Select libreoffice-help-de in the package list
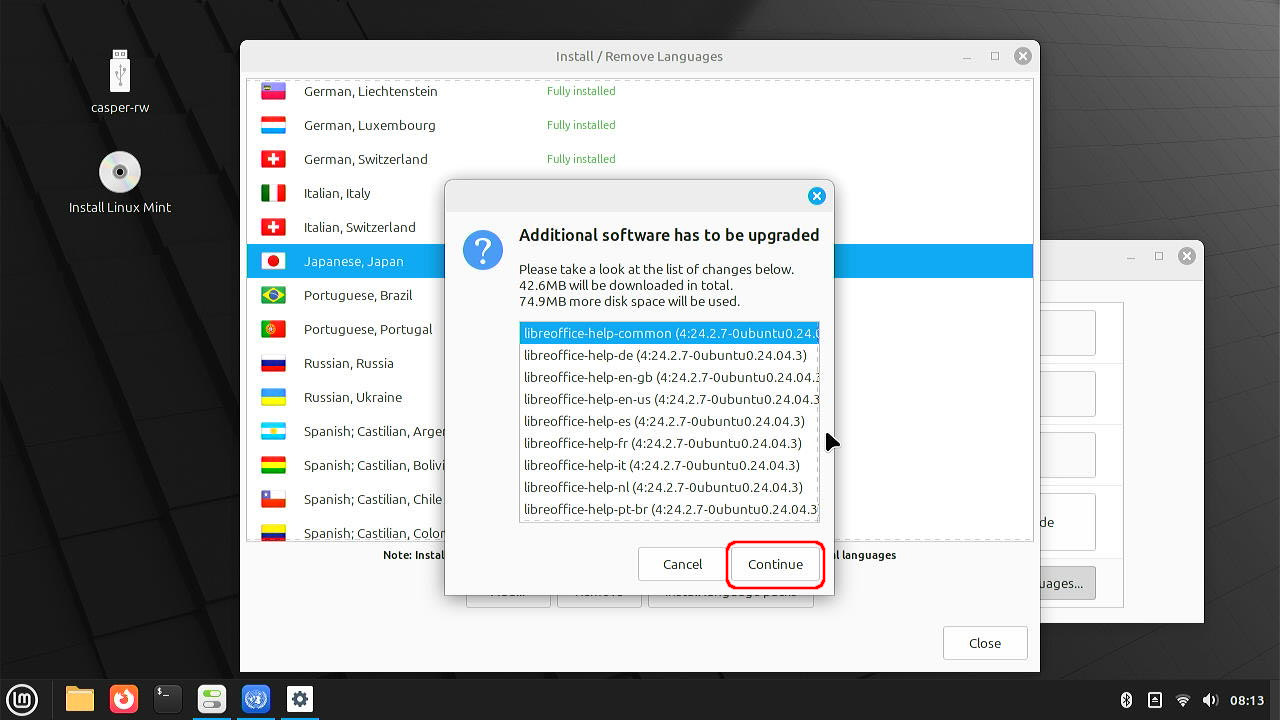1280x720 pixels. click(665, 355)
